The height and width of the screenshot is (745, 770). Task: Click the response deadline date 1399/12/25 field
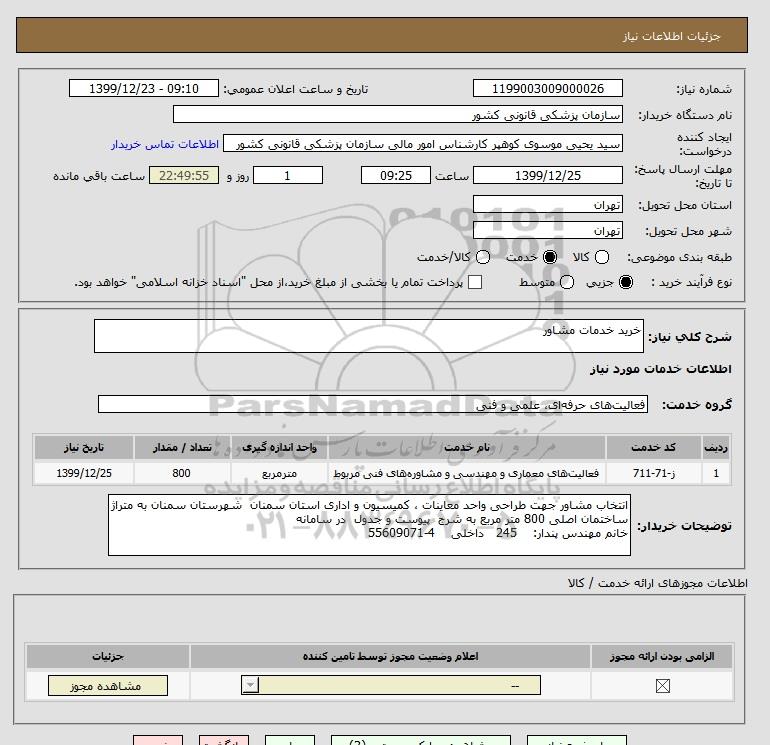click(548, 175)
